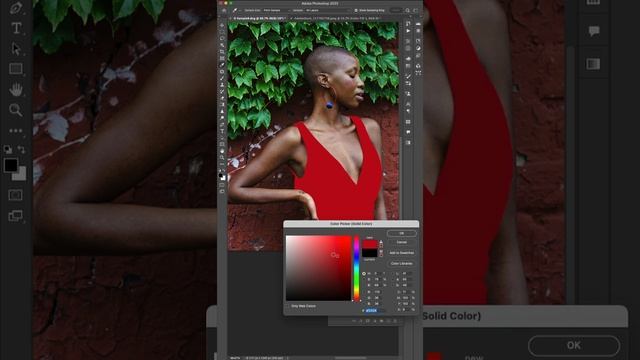Click the large swap colors arrows in background toolbar

click(x=22, y=149)
